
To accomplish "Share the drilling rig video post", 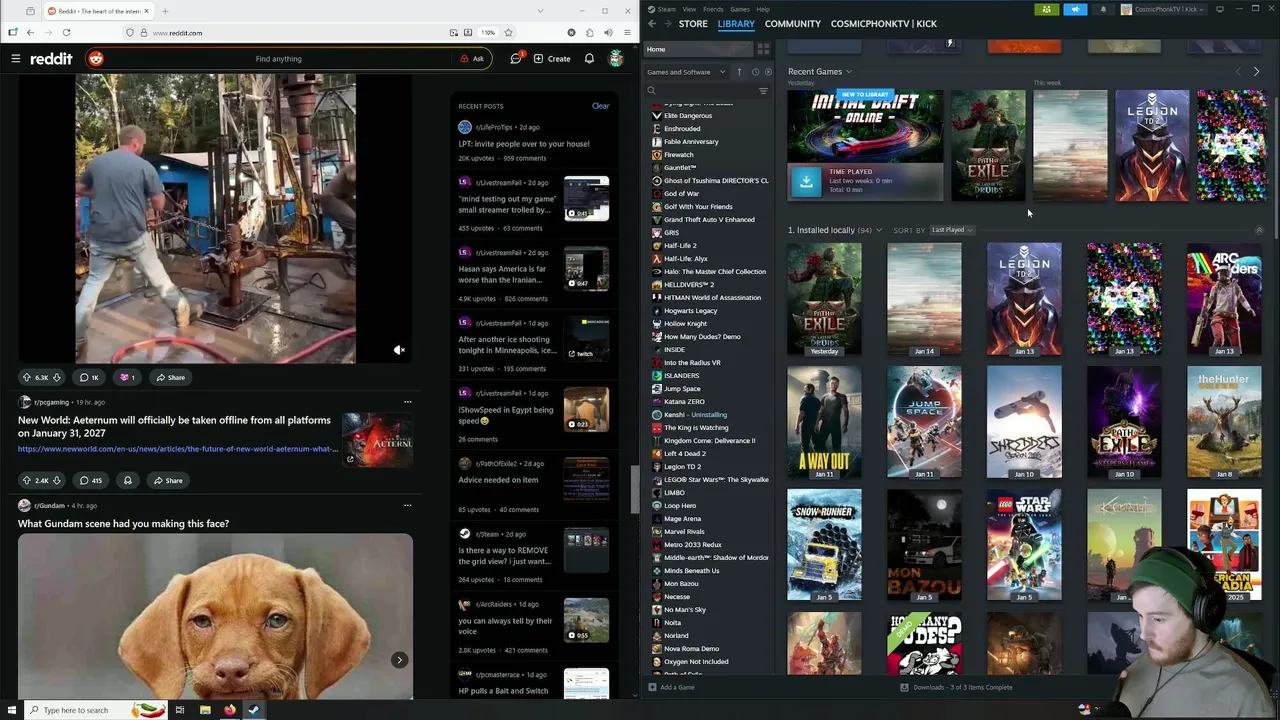I will (x=170, y=377).
